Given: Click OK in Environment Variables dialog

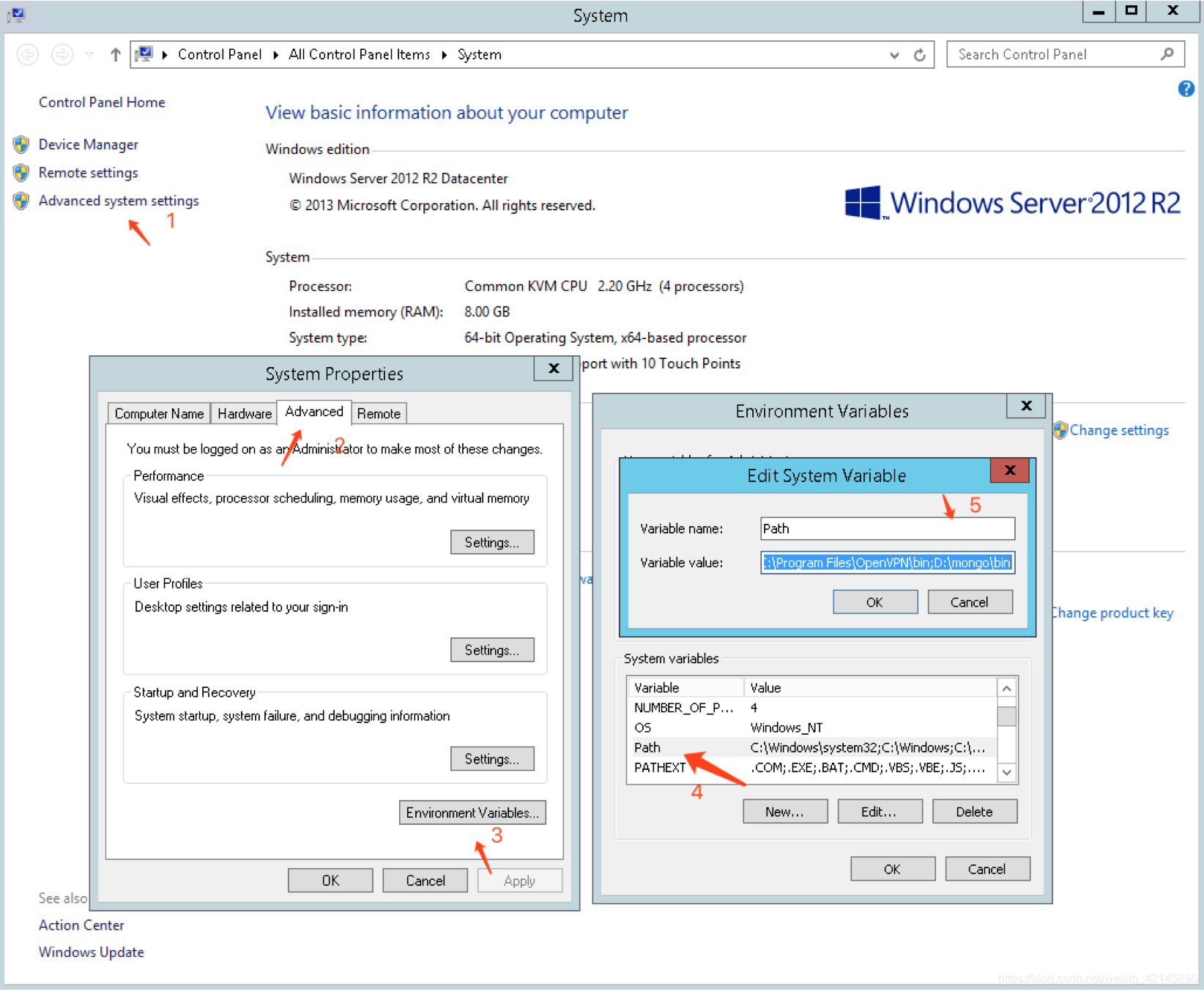Looking at the screenshot, I should click(x=893, y=869).
